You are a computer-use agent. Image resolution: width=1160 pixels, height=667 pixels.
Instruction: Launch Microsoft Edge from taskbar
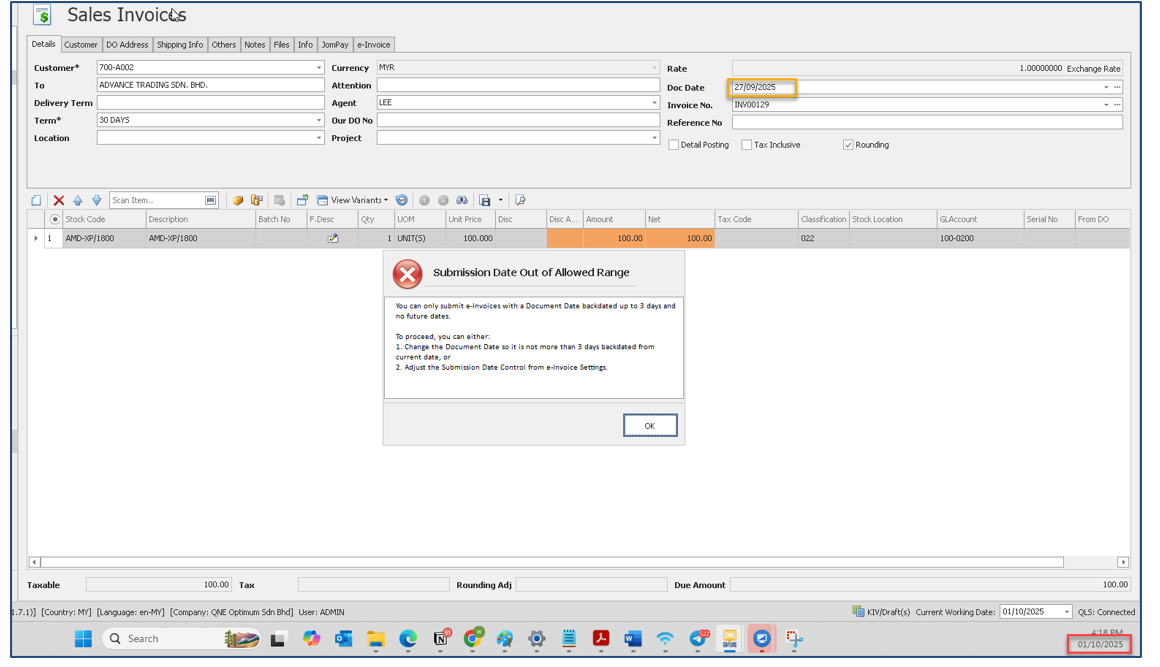(x=408, y=639)
